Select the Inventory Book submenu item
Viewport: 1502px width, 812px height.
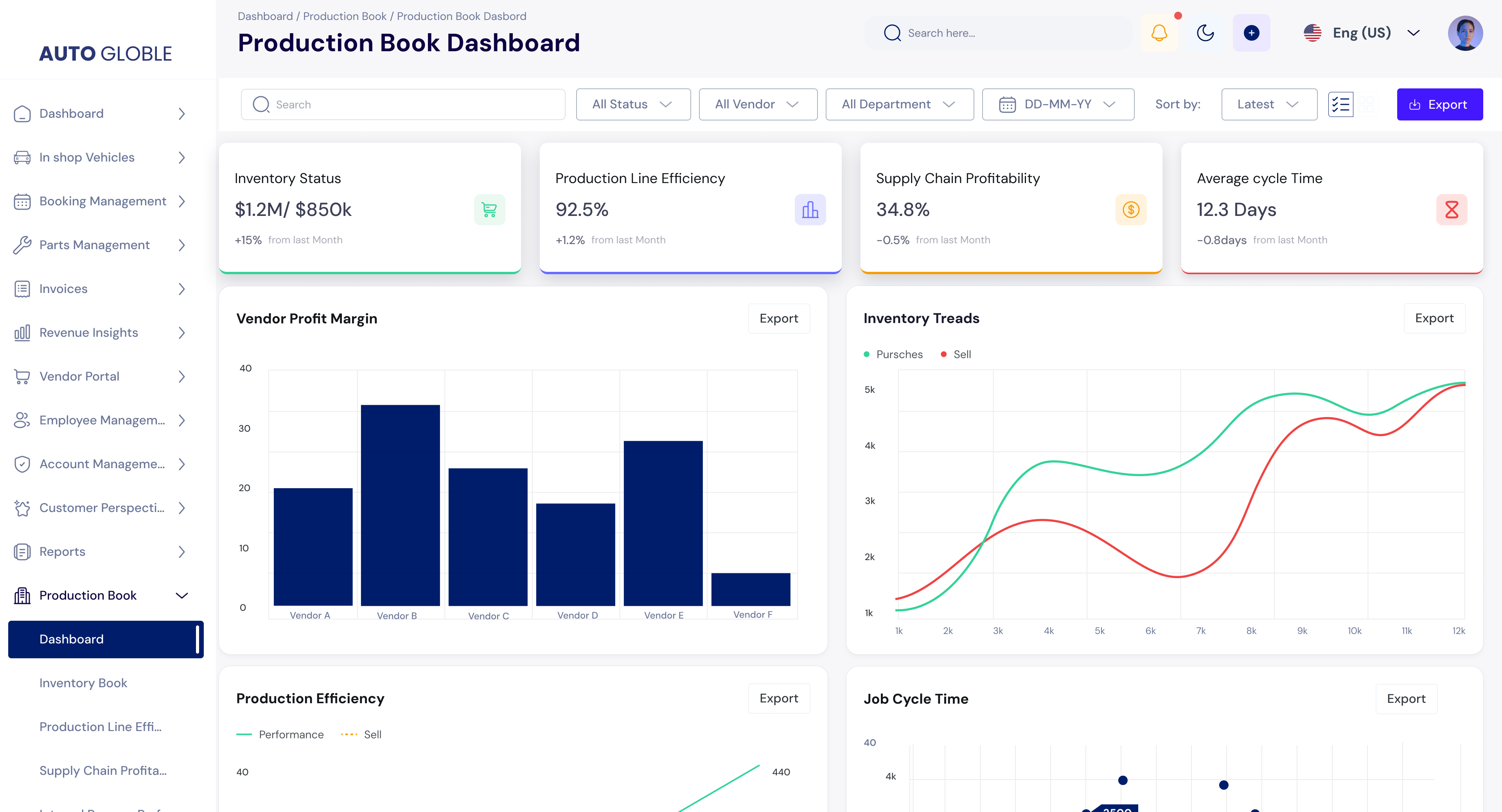click(83, 683)
